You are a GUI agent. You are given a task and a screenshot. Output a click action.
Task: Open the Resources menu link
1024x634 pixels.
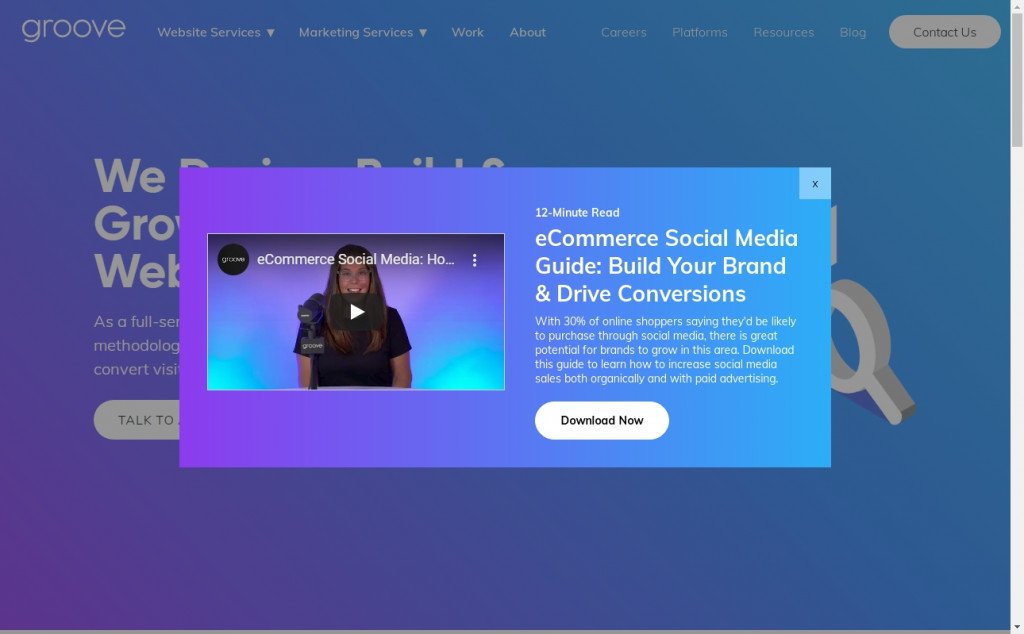[x=784, y=32]
